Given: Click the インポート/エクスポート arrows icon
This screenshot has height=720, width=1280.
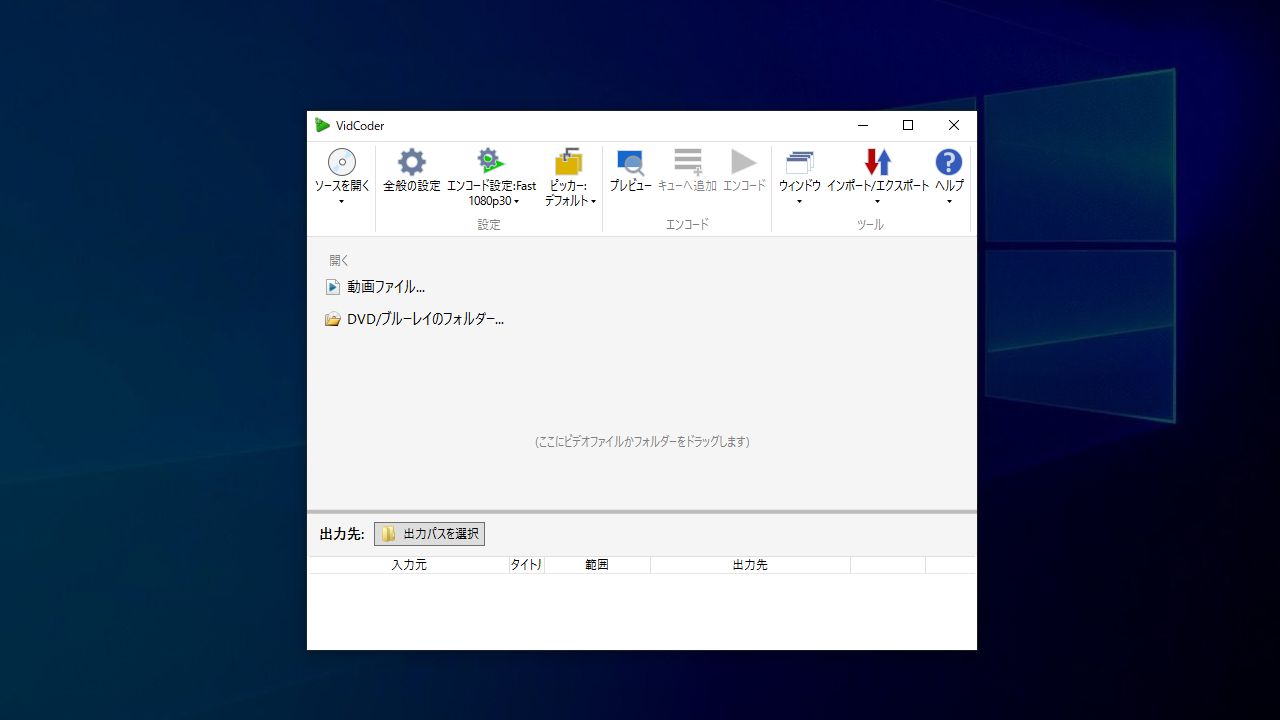Looking at the screenshot, I should (x=878, y=162).
